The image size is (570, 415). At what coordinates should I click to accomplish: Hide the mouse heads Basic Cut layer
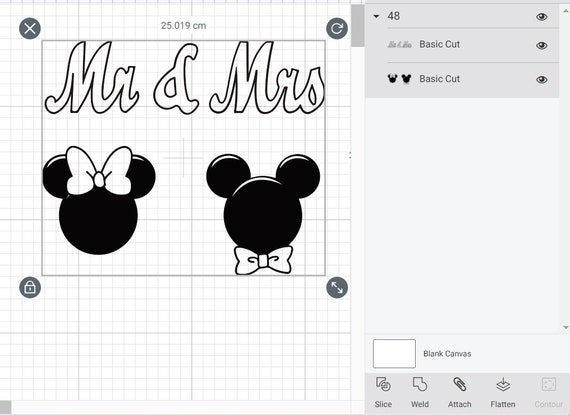(542, 80)
